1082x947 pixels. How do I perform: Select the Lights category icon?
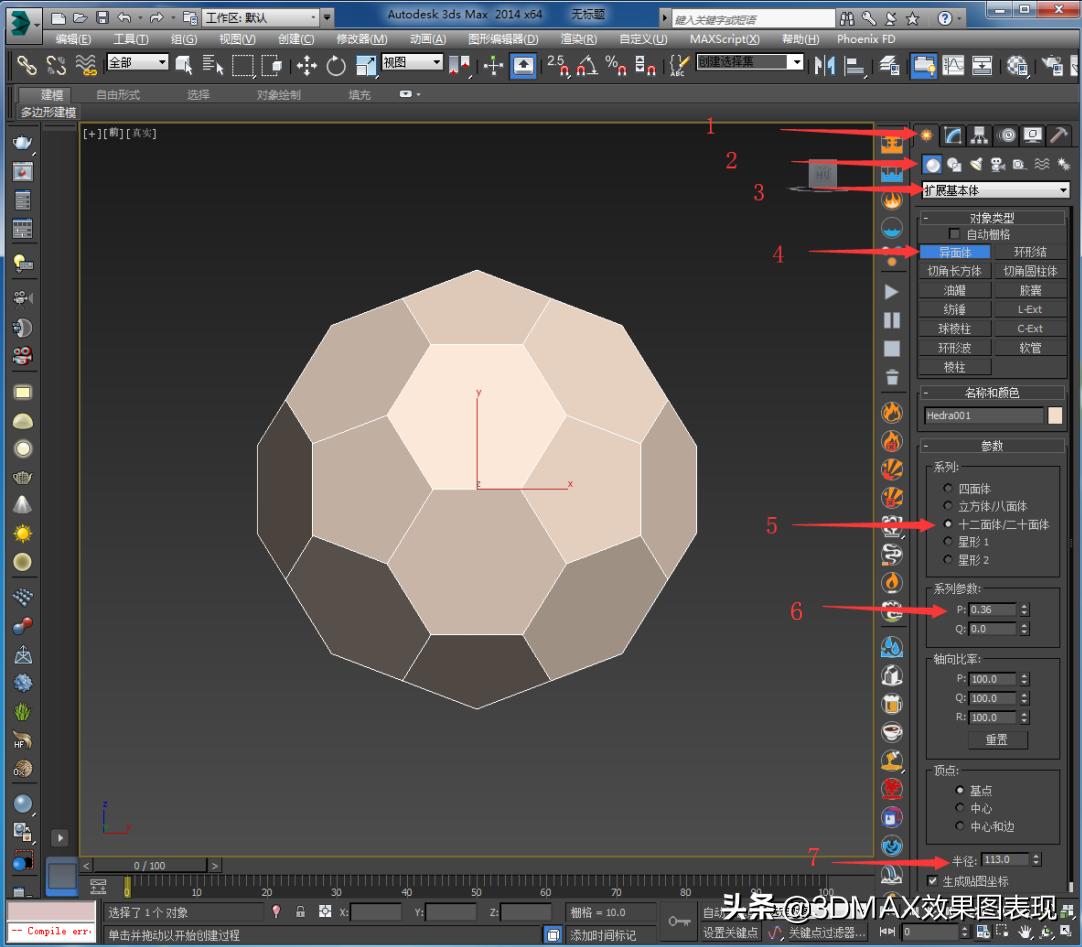(975, 164)
